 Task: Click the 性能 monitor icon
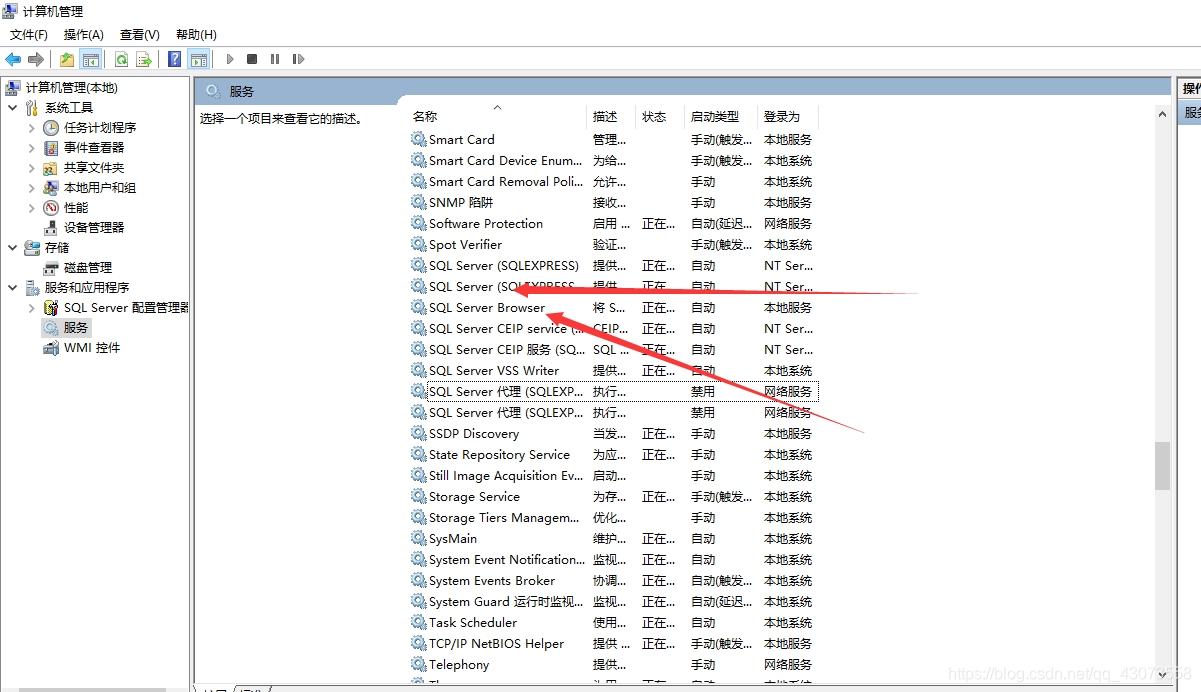(x=51, y=208)
